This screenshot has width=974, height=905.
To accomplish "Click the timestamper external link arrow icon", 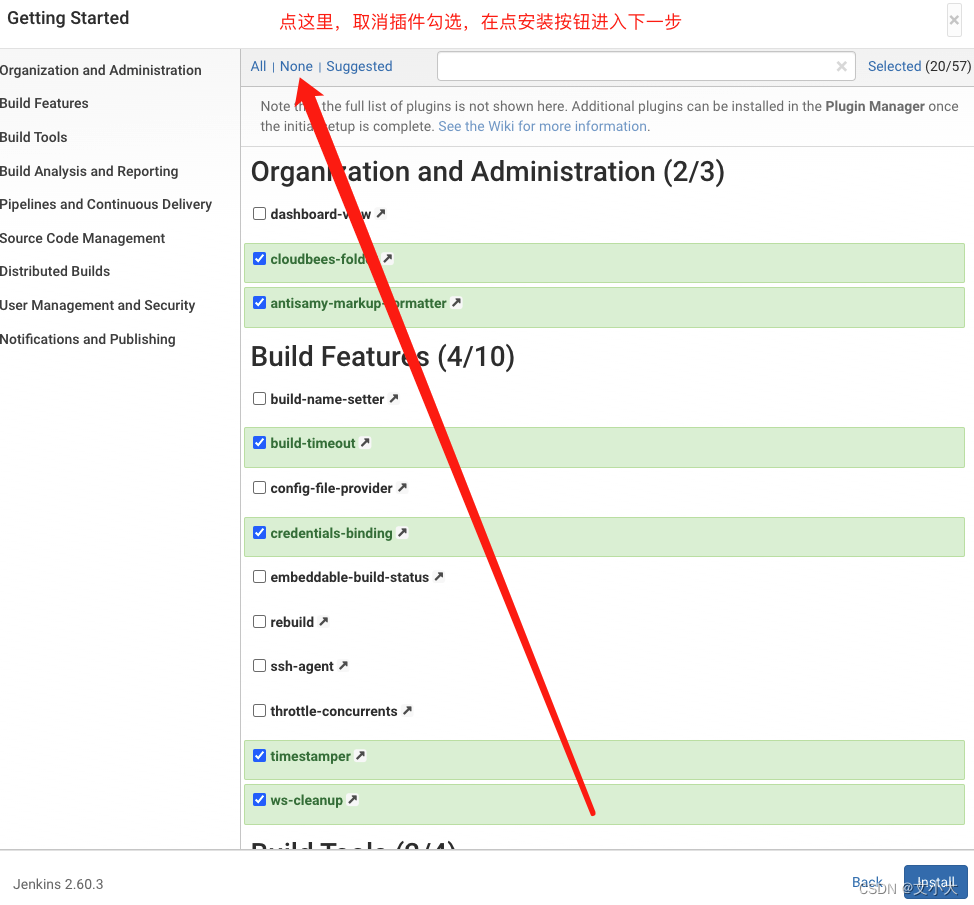I will 359,755.
